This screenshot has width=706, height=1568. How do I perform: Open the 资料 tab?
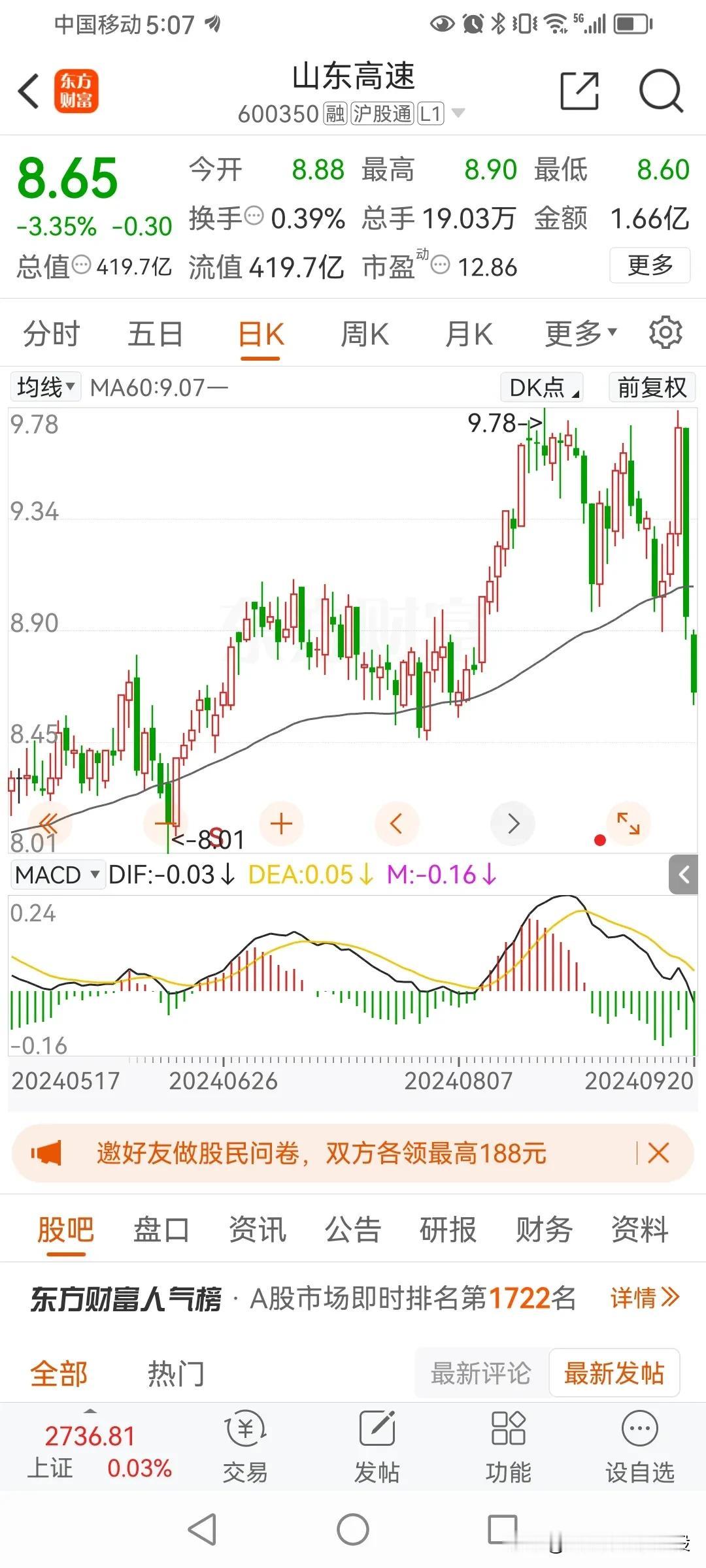tap(640, 1230)
